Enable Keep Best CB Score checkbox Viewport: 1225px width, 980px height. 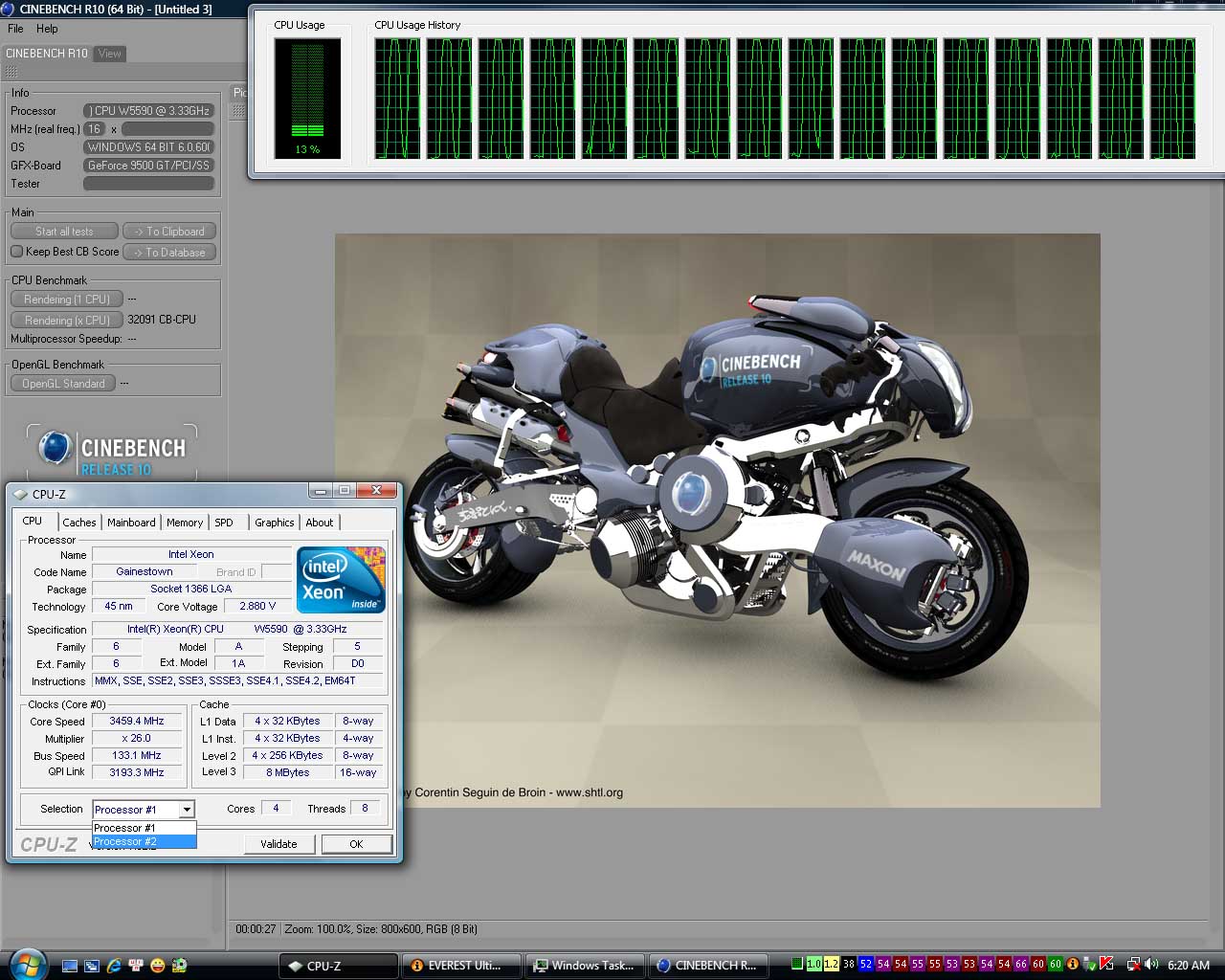16,252
